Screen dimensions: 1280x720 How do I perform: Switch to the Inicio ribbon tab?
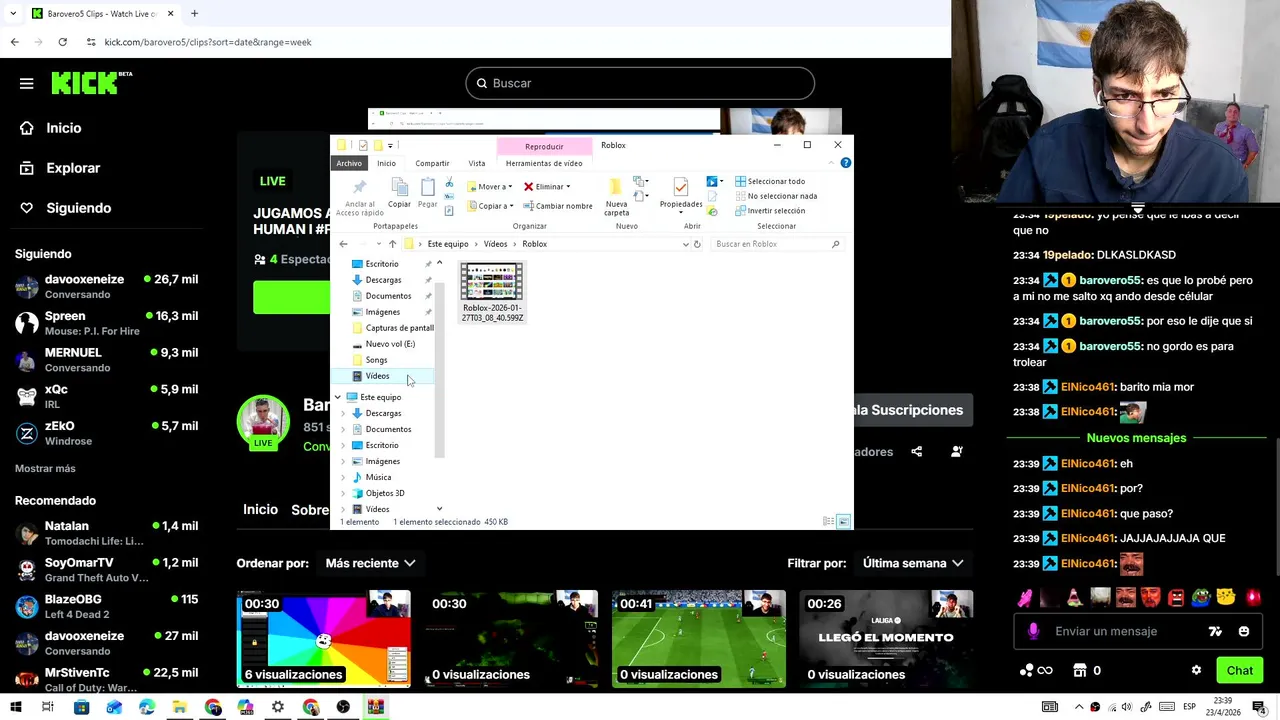coord(386,163)
